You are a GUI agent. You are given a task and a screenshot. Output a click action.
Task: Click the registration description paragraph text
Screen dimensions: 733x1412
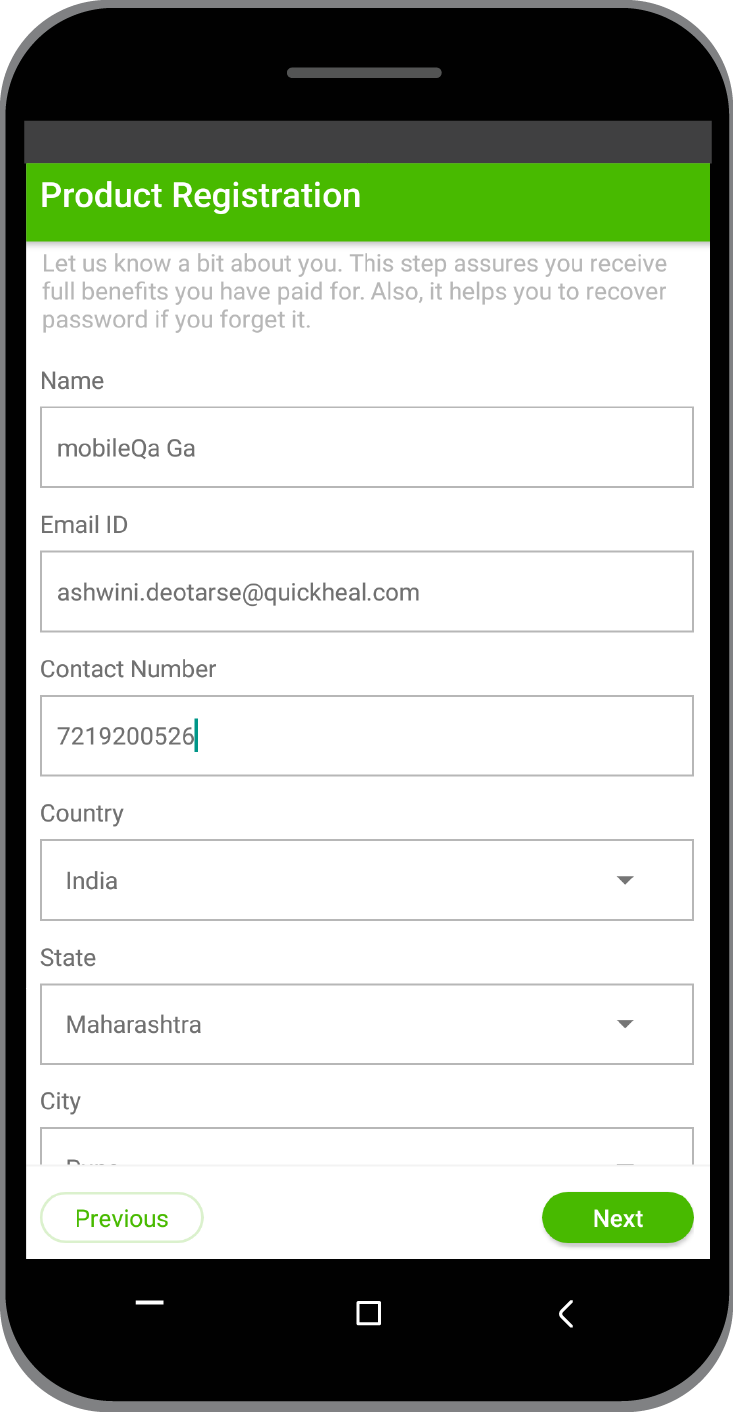pyautogui.click(x=355, y=292)
